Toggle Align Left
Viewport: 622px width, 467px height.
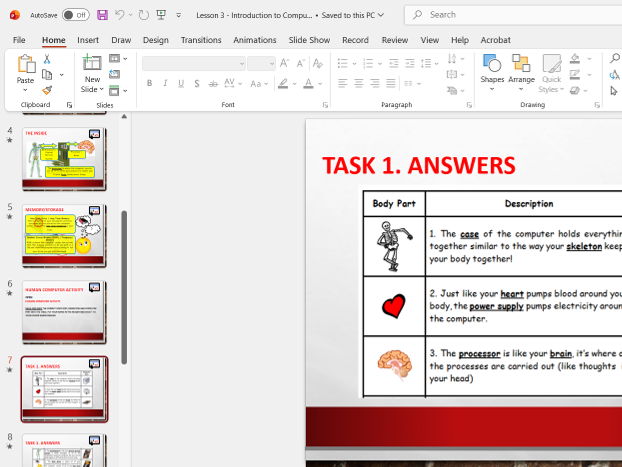click(343, 83)
